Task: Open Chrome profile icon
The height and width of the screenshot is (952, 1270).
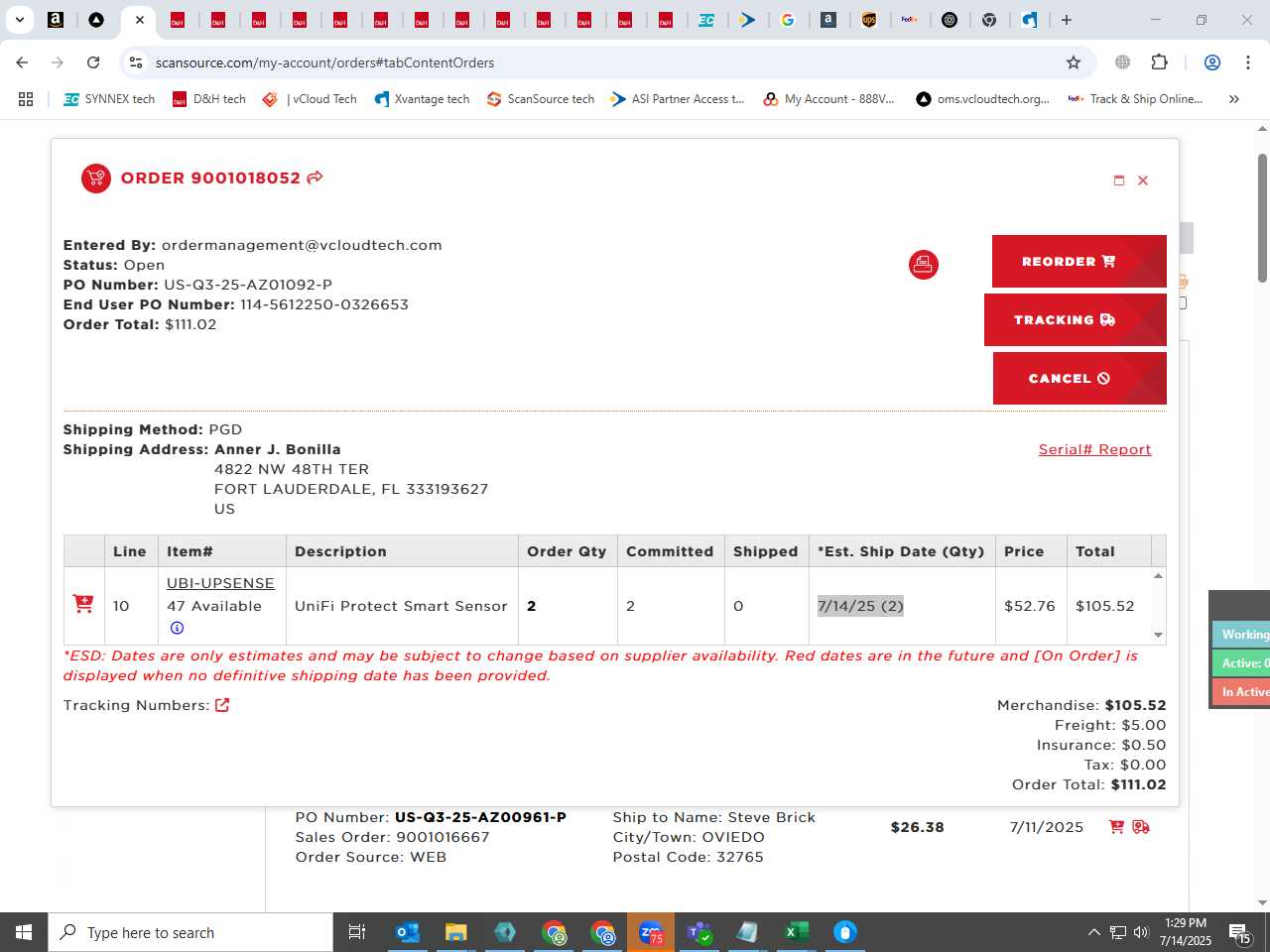Action: 1211,62
